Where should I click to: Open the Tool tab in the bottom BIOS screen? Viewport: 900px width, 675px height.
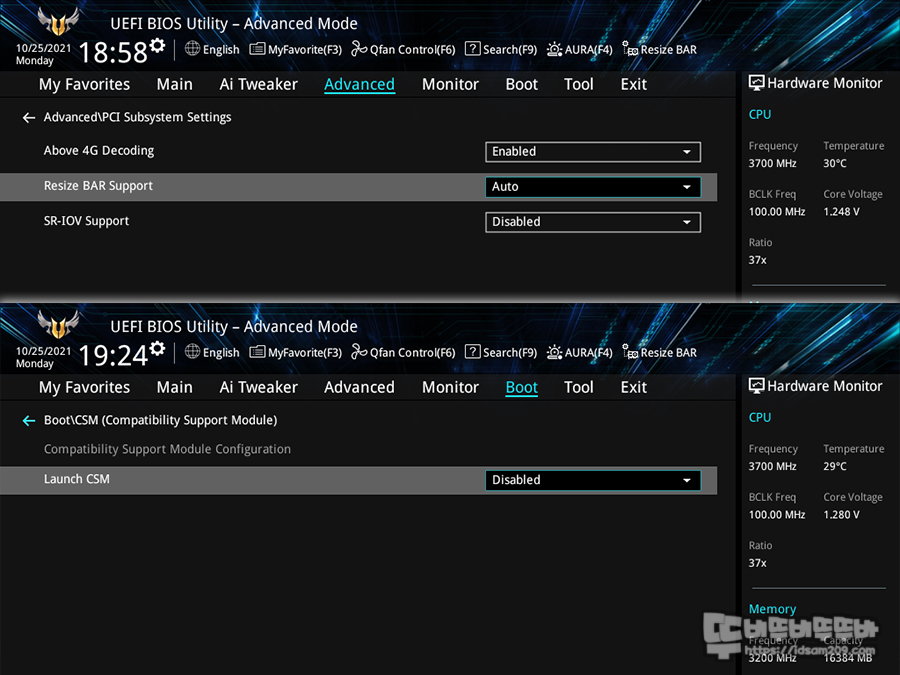point(579,387)
